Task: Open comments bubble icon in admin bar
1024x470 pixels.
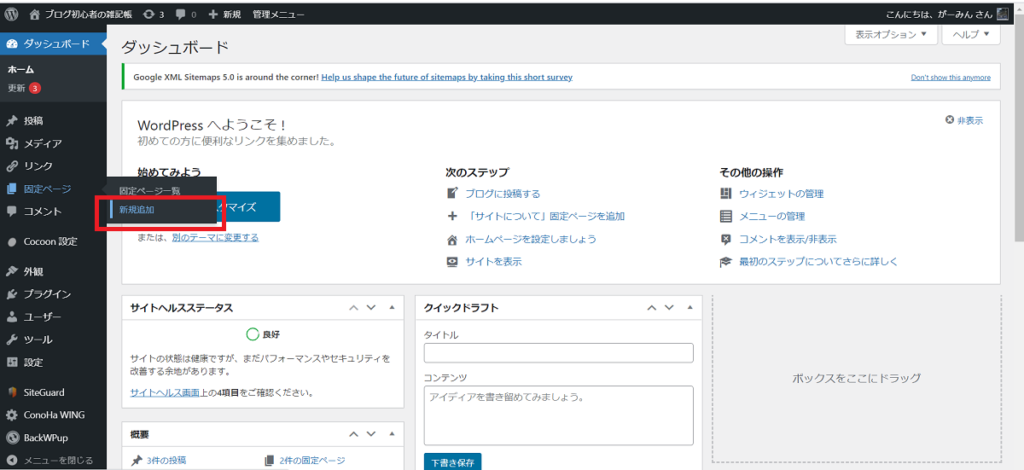Action: click(186, 14)
